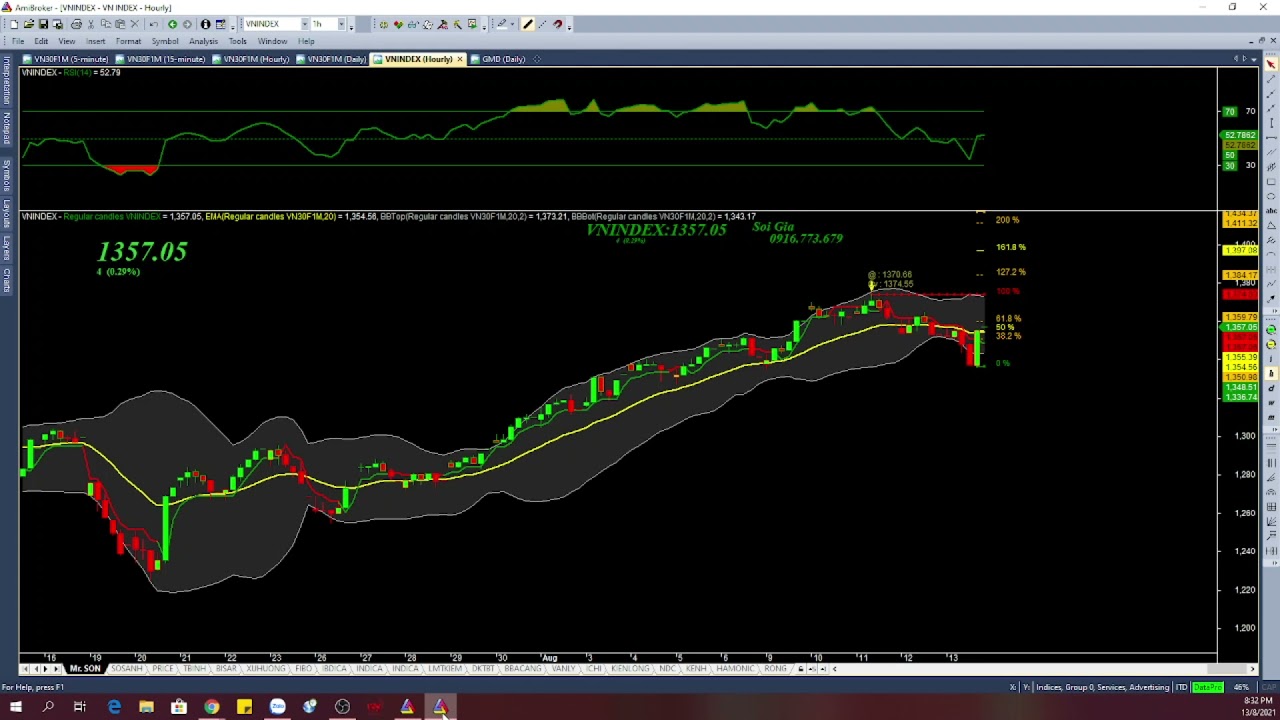Toggle the highlighted 'h' button on right toolbar
This screenshot has width=1280, height=720.
click(x=1270, y=373)
